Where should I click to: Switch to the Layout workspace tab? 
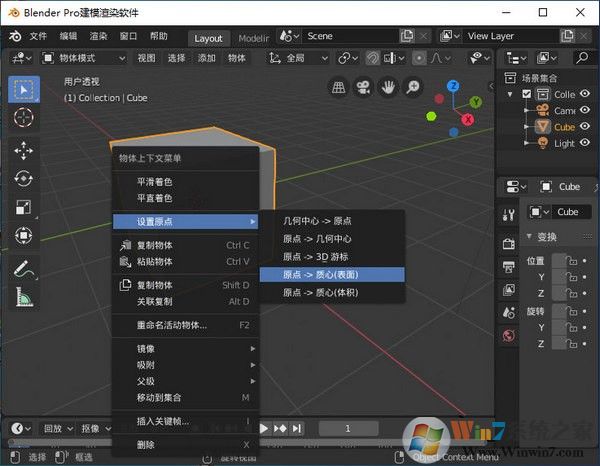pyautogui.click(x=208, y=38)
